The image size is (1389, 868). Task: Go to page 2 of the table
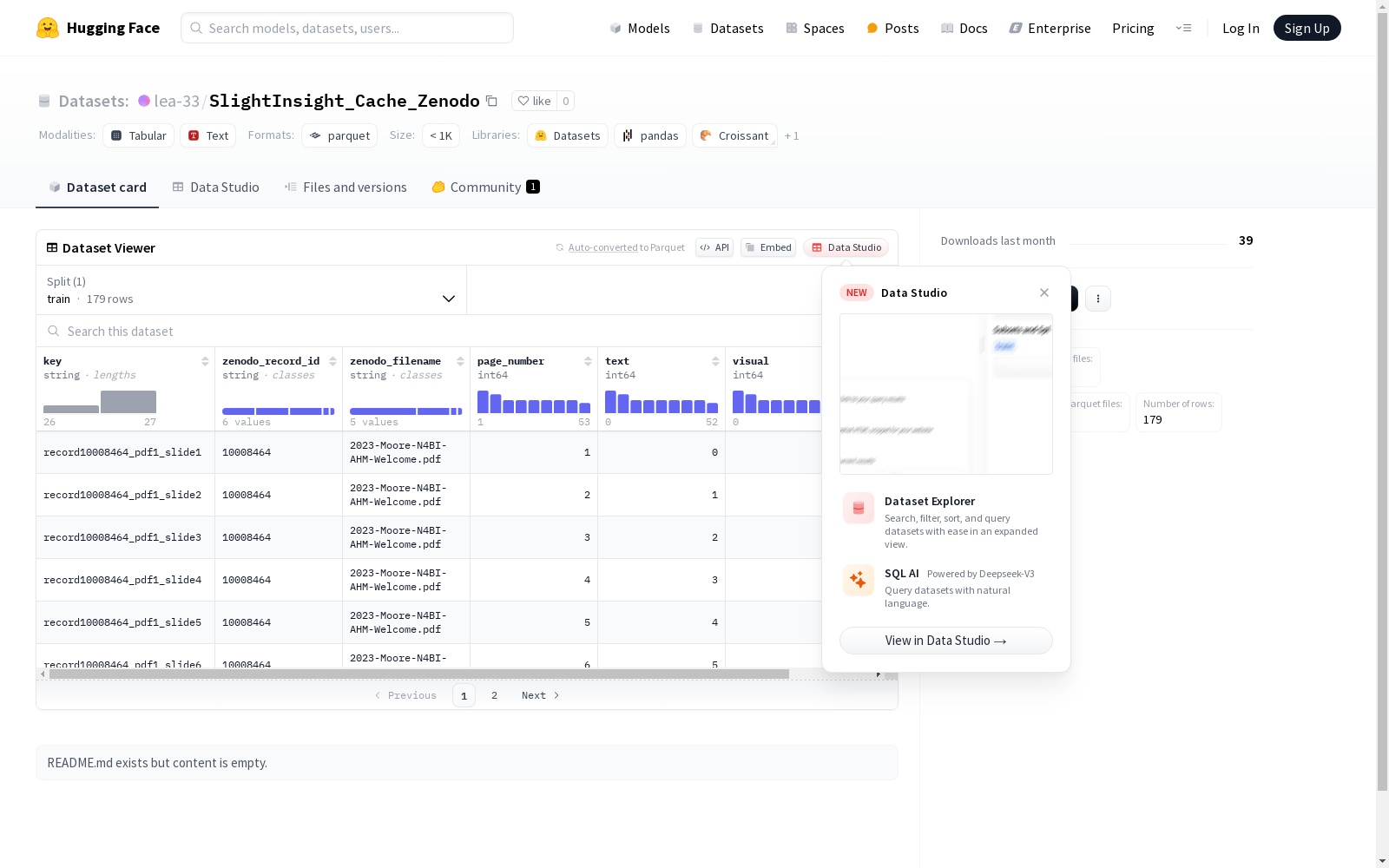495,695
